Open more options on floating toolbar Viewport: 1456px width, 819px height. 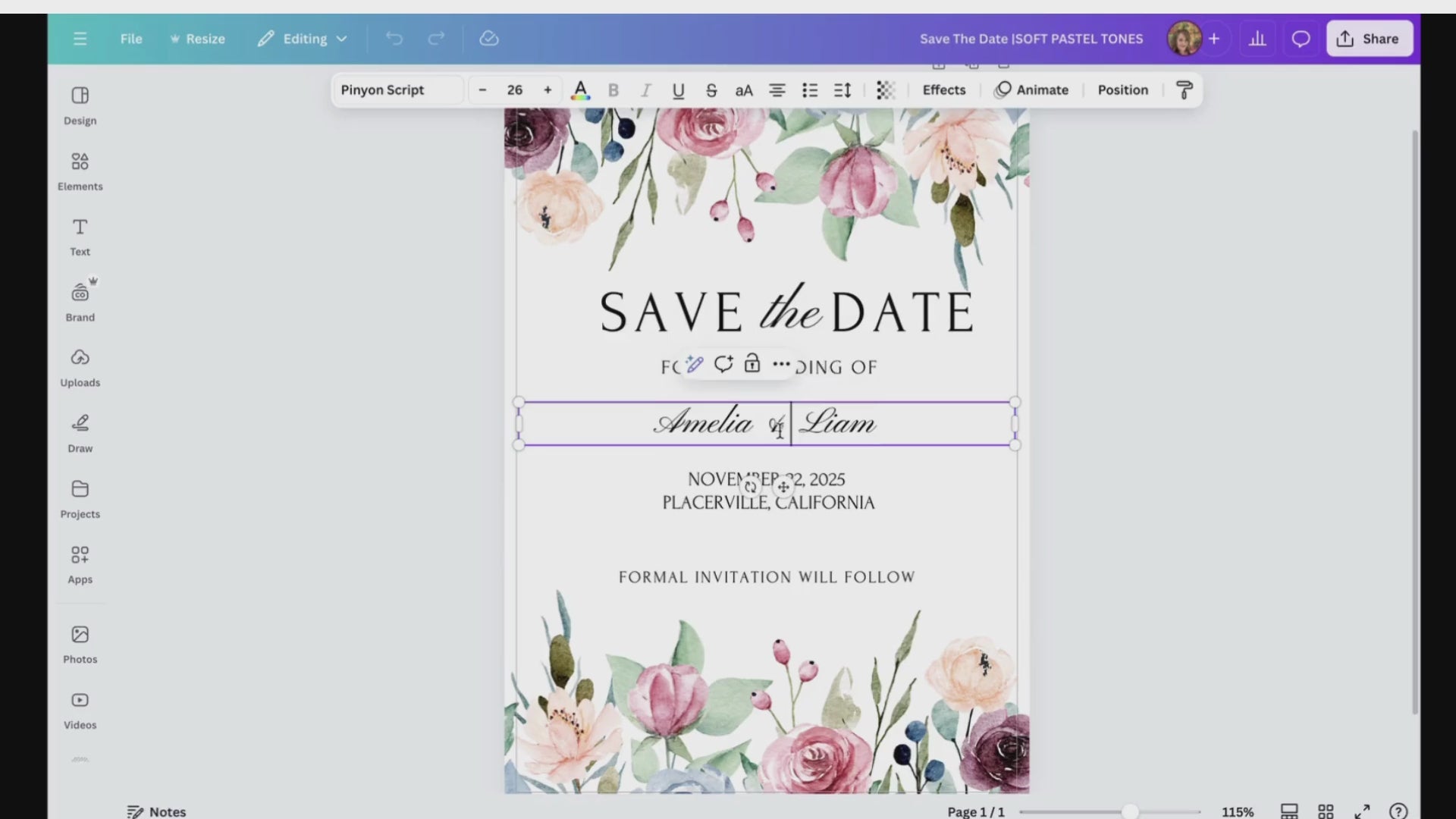coord(781,364)
